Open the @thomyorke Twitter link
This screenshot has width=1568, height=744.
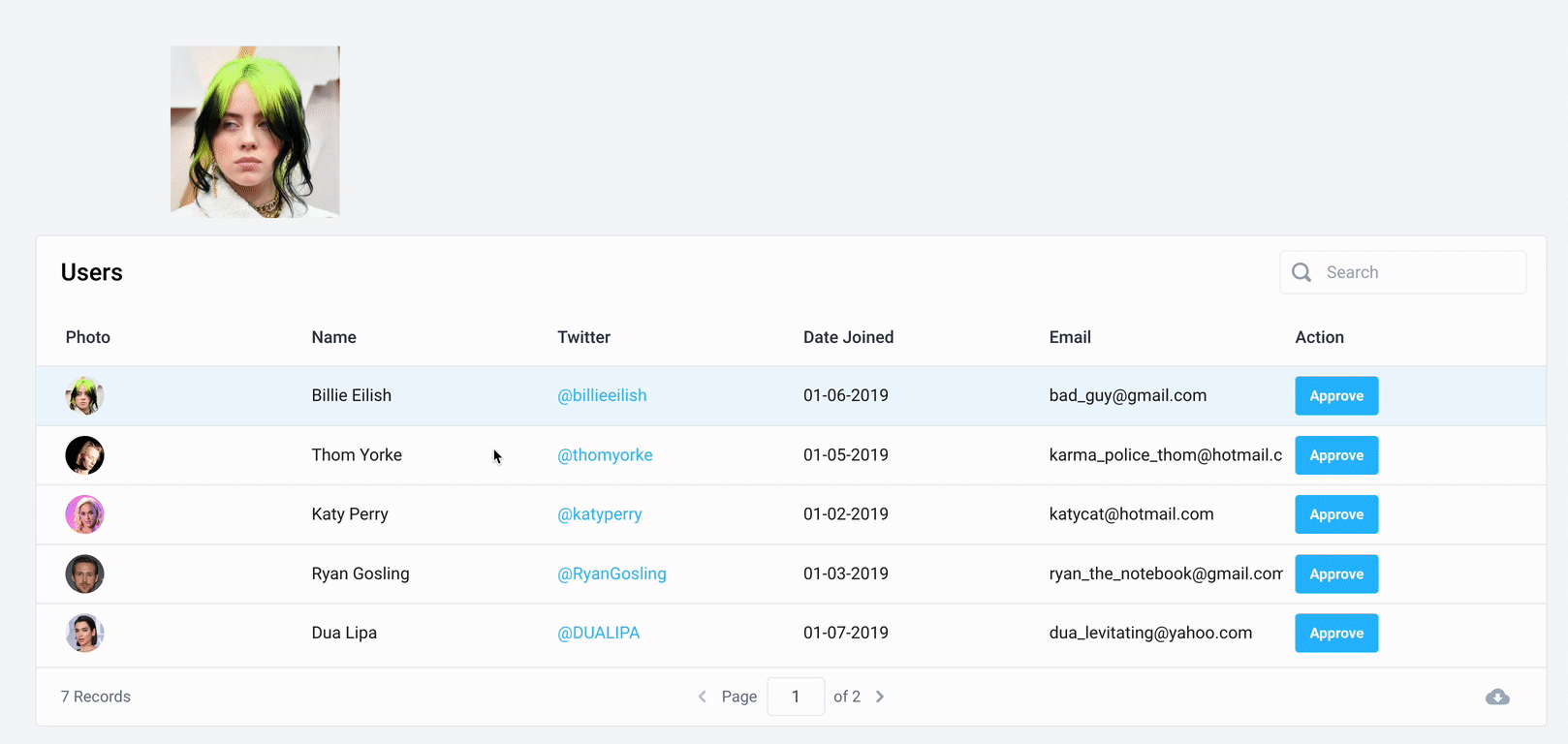(605, 455)
